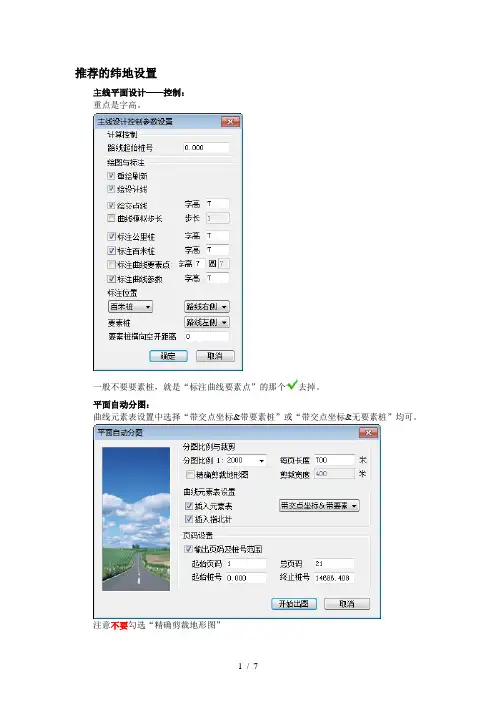496x702 pixels.
Task: Click the 字高 field in the 绘交点线 row
Action: point(218,204)
